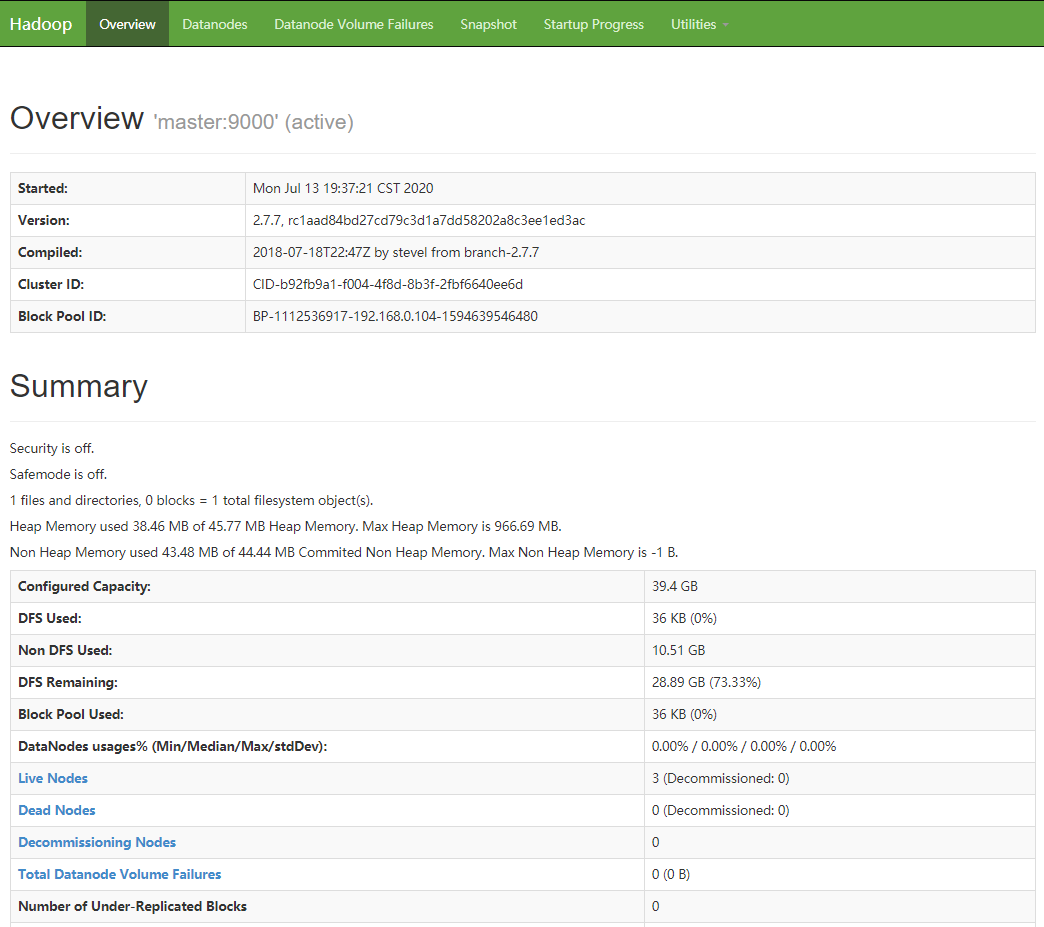Select the Non DFS Used value '10.51 GB'

click(678, 650)
